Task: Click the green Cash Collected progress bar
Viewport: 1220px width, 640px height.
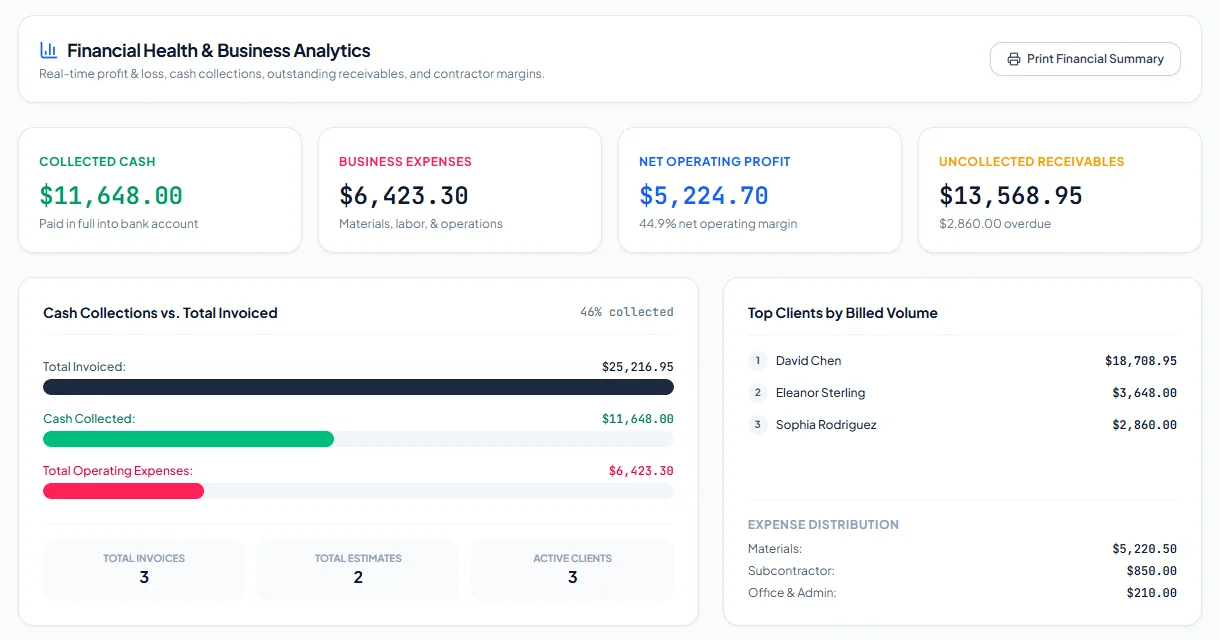Action: coord(188,439)
